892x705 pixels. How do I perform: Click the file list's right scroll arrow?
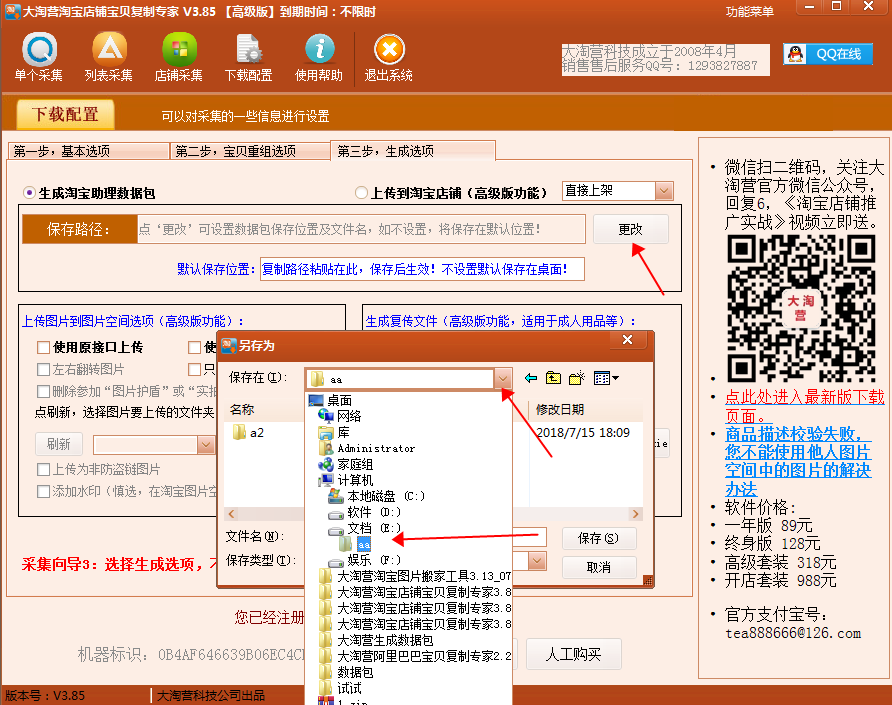pyautogui.click(x=635, y=514)
